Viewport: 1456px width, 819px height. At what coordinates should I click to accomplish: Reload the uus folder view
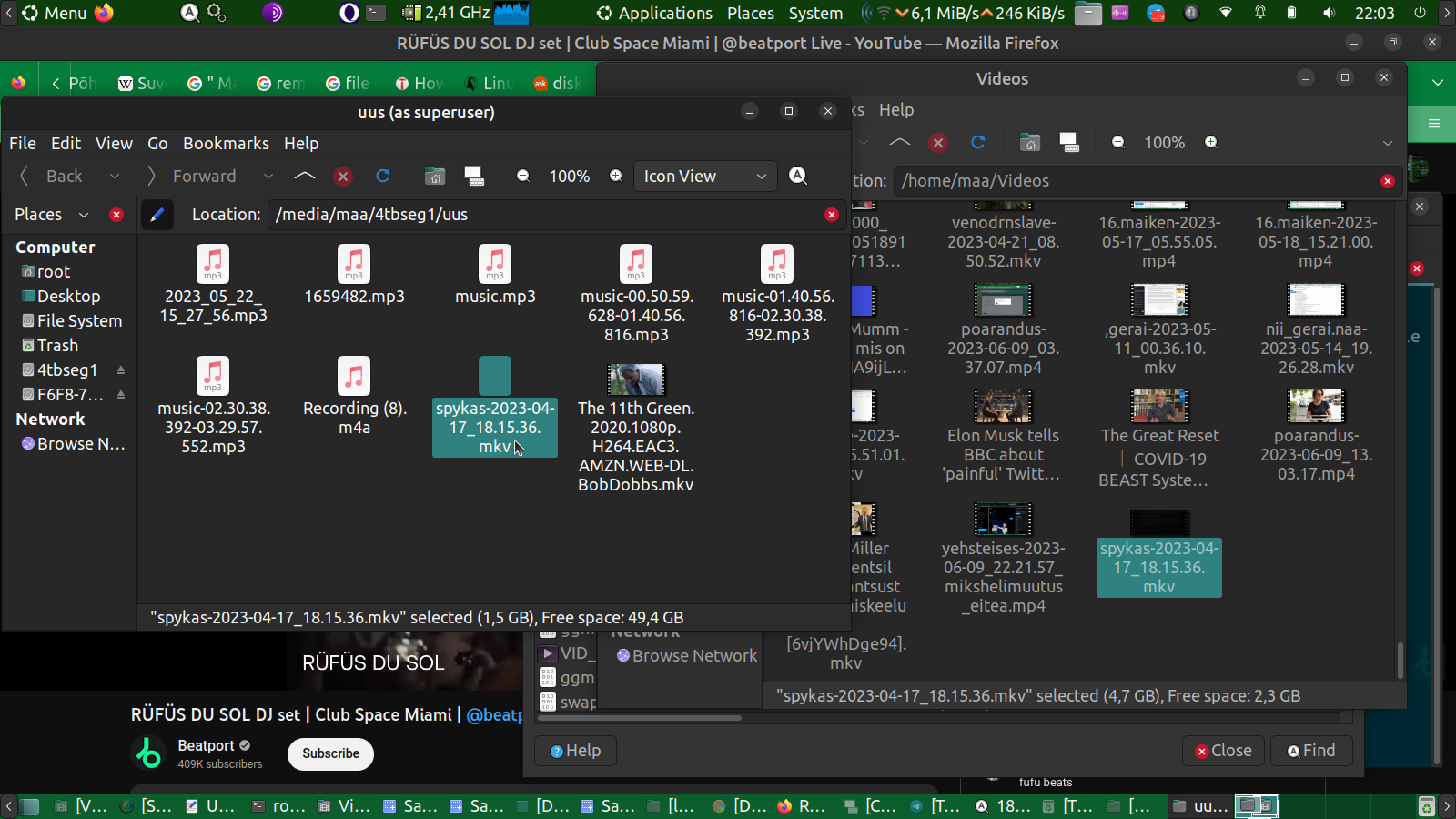383,176
